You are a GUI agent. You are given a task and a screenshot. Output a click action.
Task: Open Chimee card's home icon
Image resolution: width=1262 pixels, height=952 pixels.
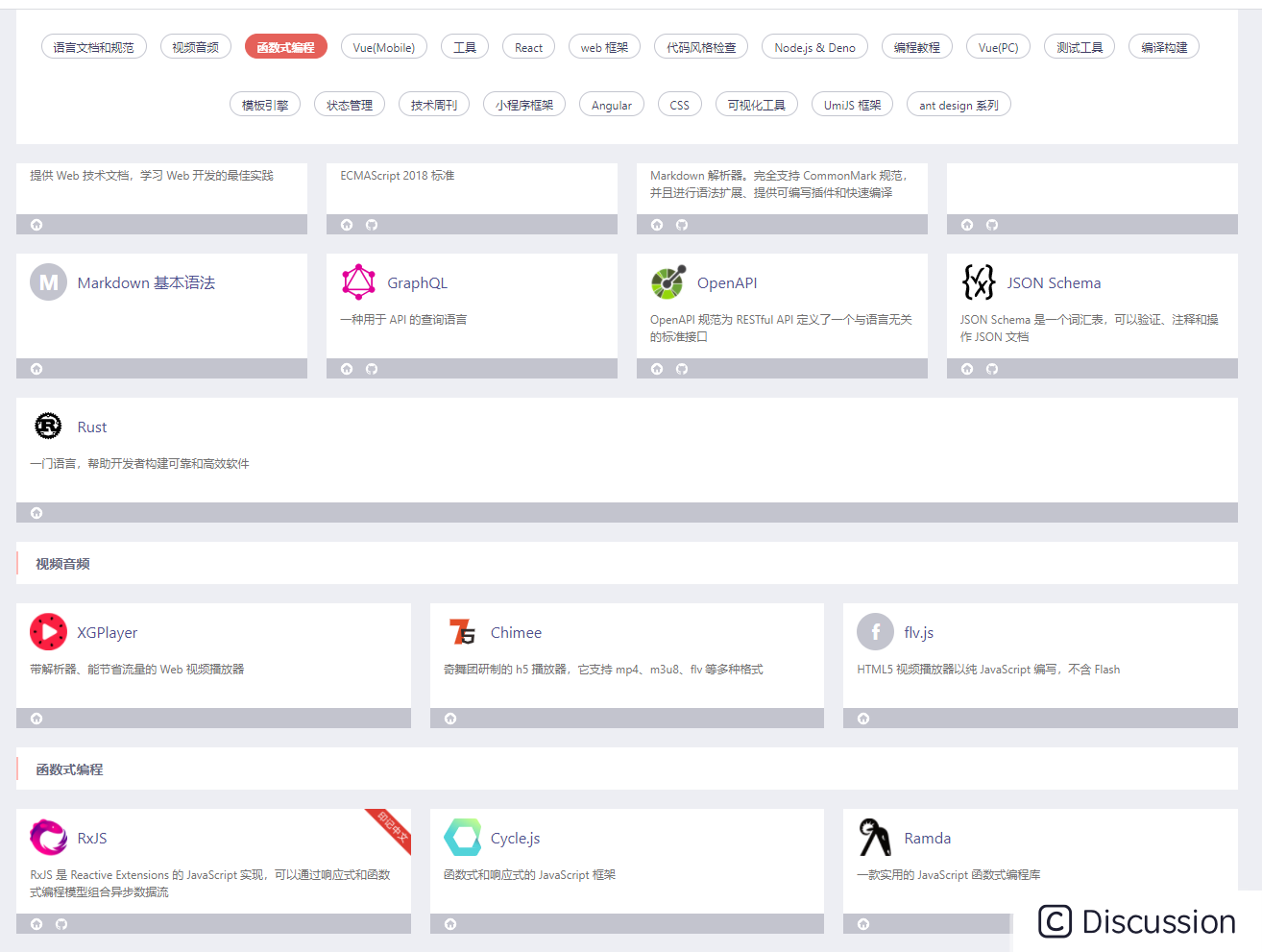click(x=450, y=719)
